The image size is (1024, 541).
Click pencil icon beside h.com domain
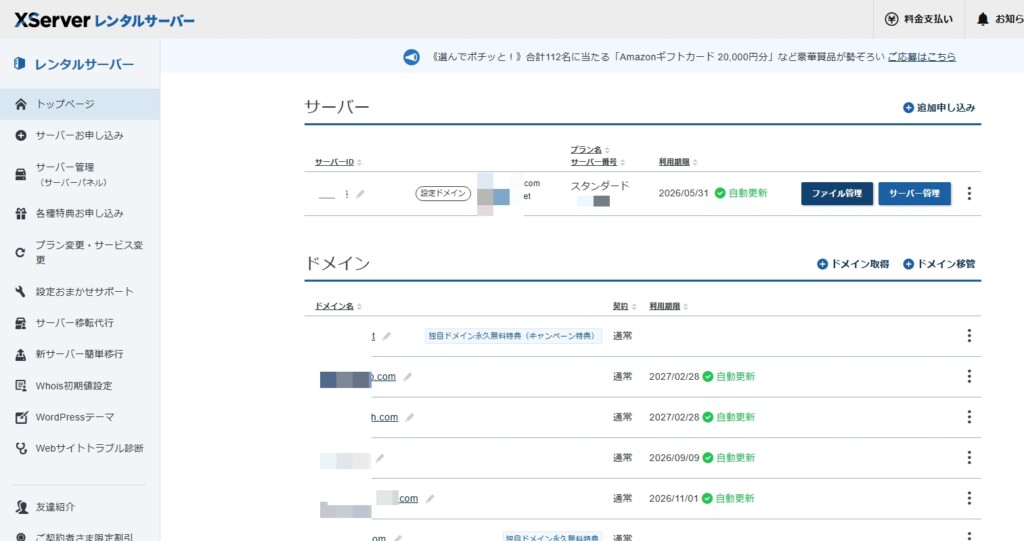point(409,418)
